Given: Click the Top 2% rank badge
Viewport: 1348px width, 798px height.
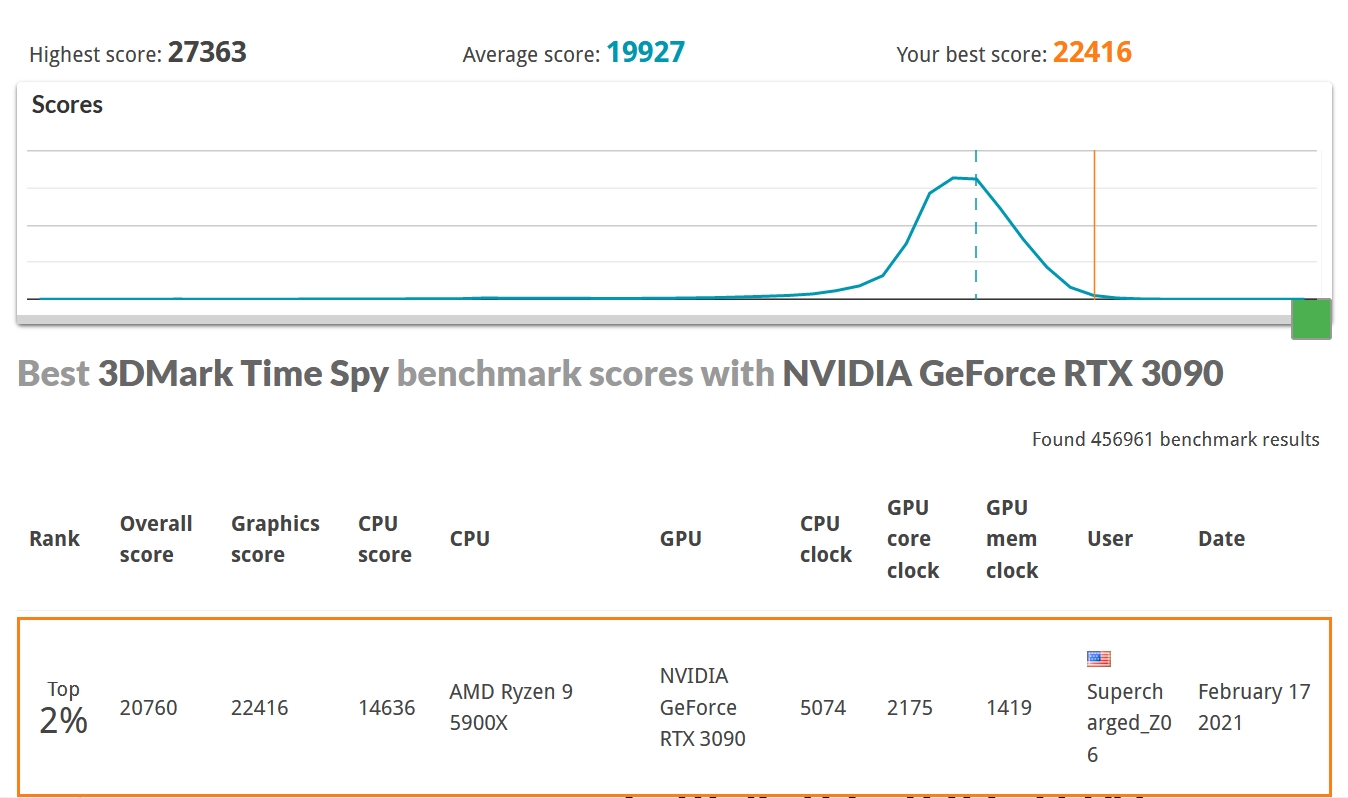Looking at the screenshot, I should pos(63,708).
